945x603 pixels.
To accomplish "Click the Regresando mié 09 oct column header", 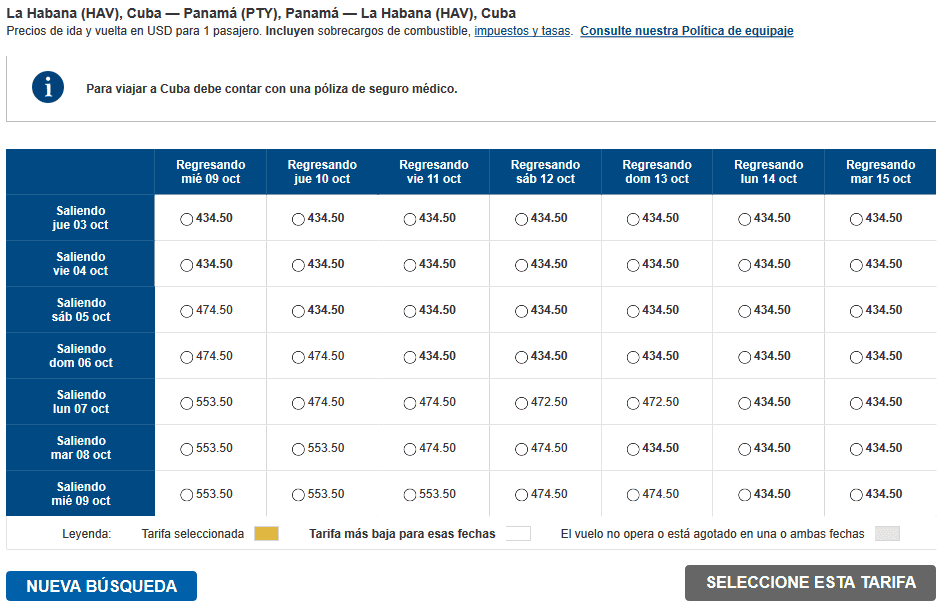I will 210,172.
